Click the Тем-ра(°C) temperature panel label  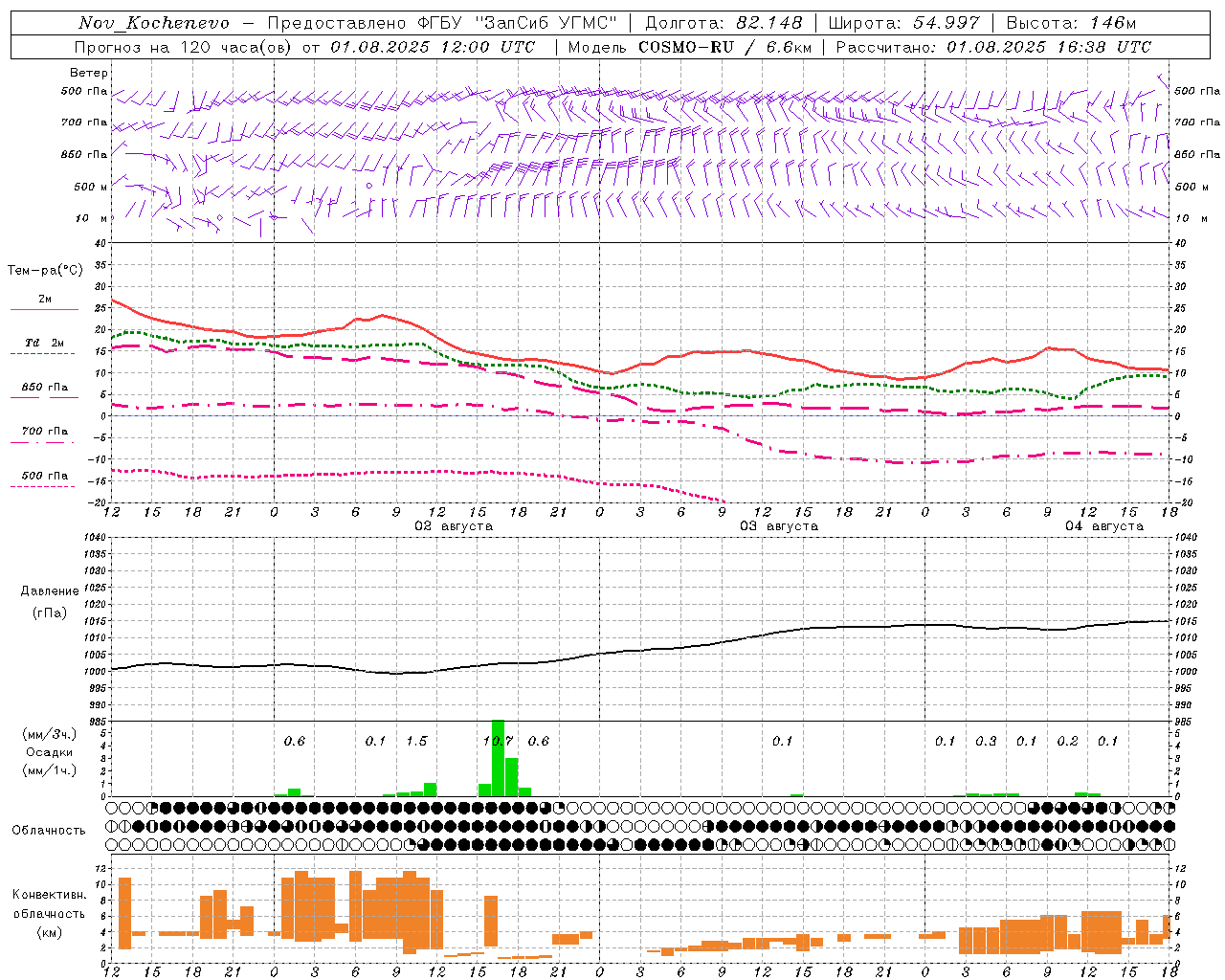pos(45,271)
